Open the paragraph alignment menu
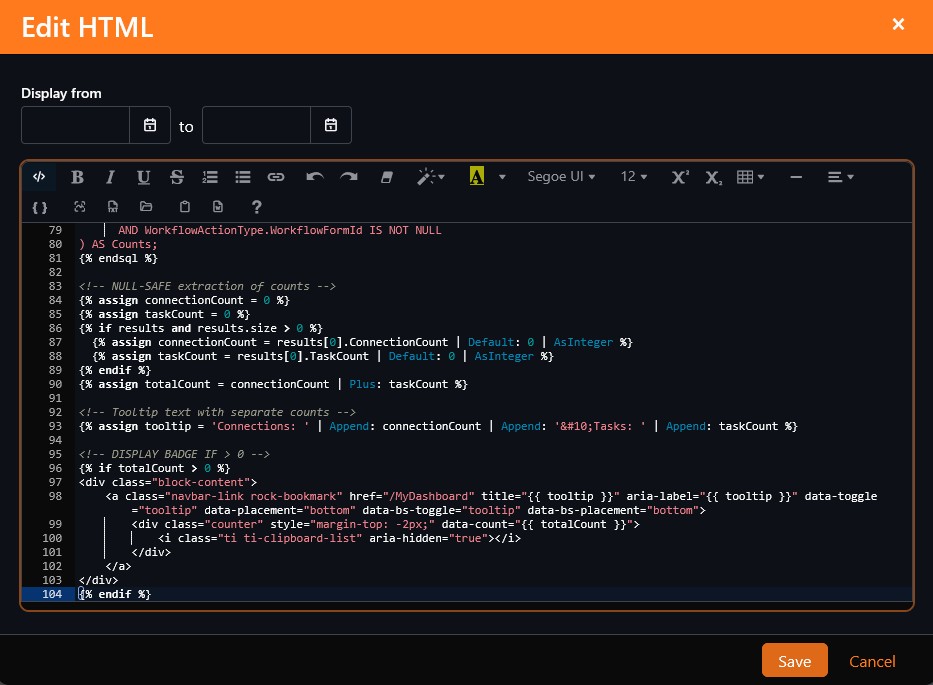Screen dimensions: 933x685 tap(840, 177)
